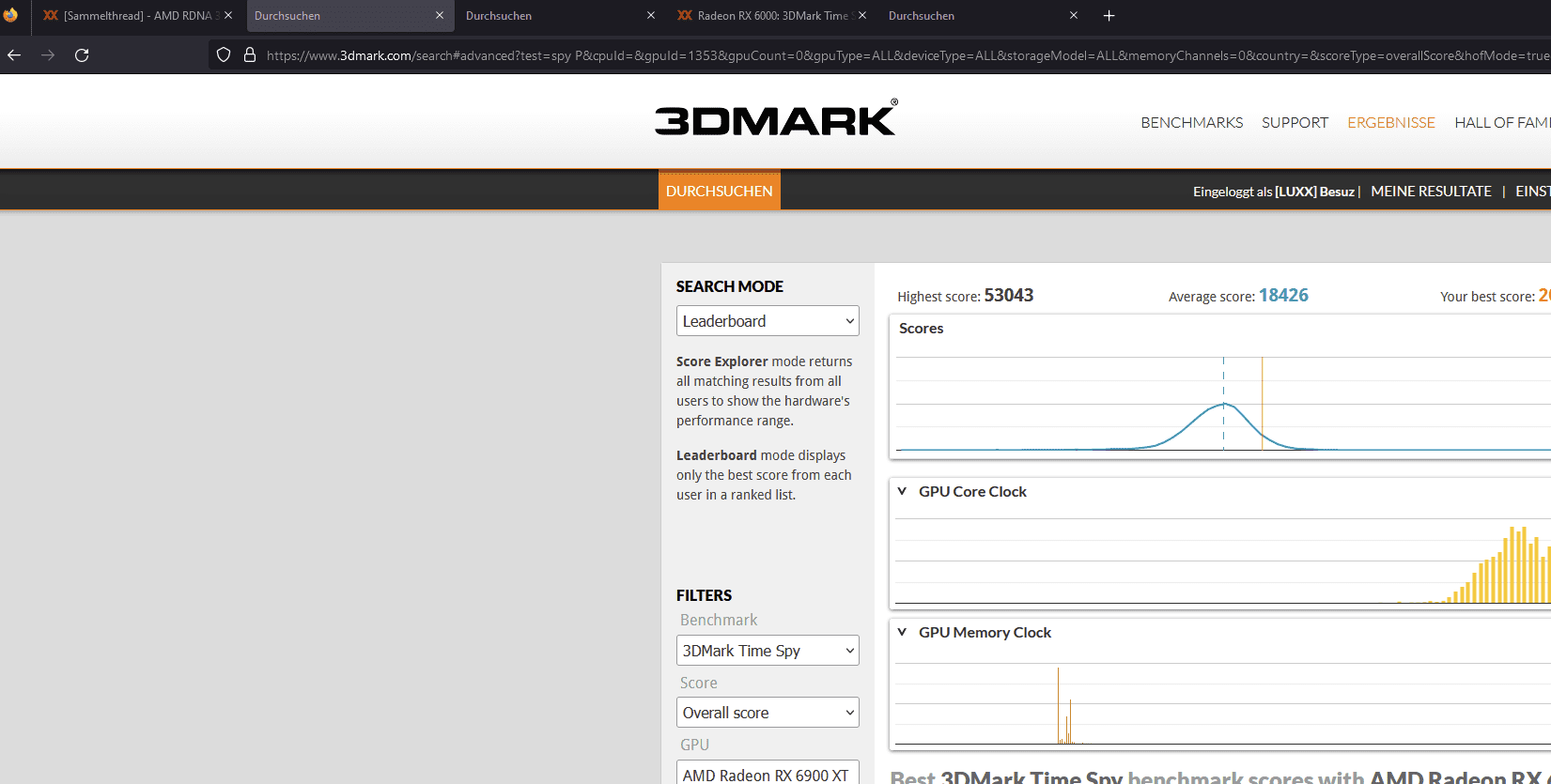Open the SUPPORT menu item
The width and height of the screenshot is (1551, 784).
(x=1295, y=123)
